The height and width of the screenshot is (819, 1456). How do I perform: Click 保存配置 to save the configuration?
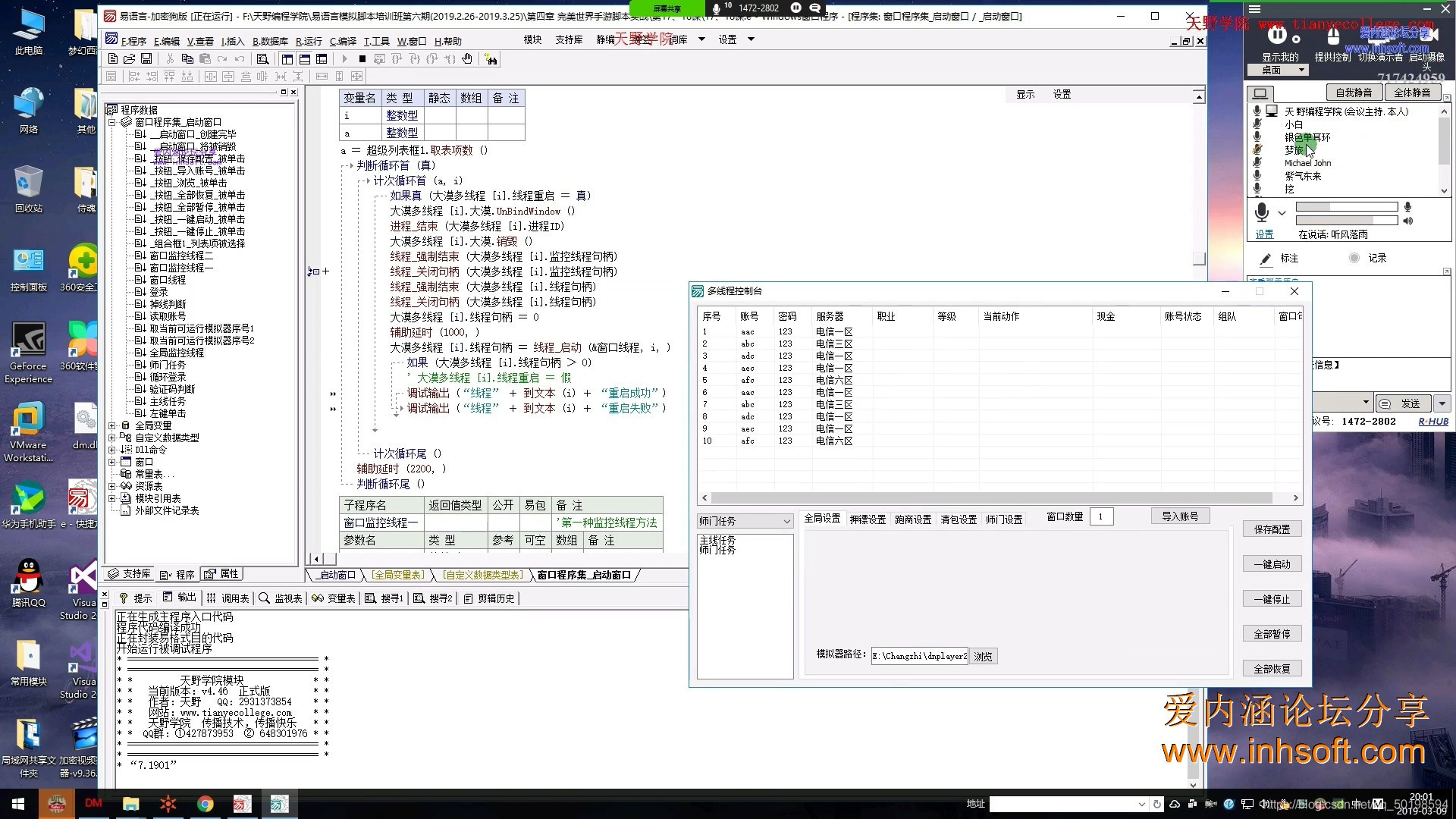click(1271, 529)
